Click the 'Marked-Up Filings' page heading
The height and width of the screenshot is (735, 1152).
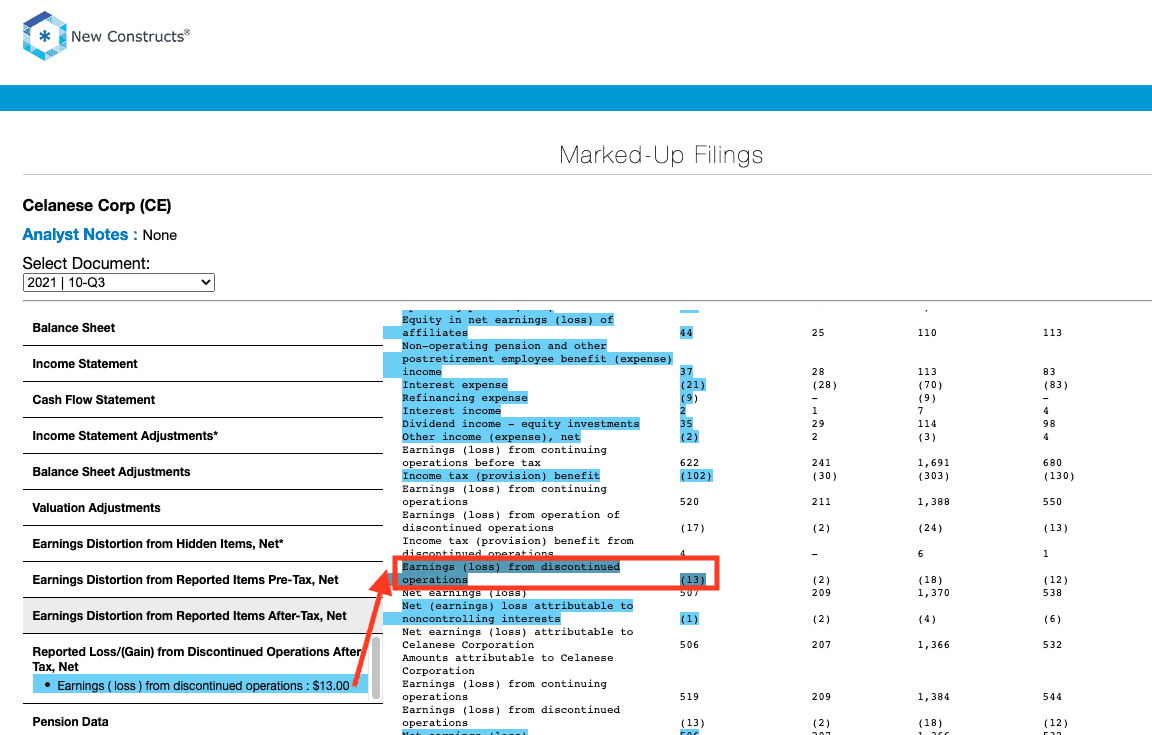click(660, 155)
